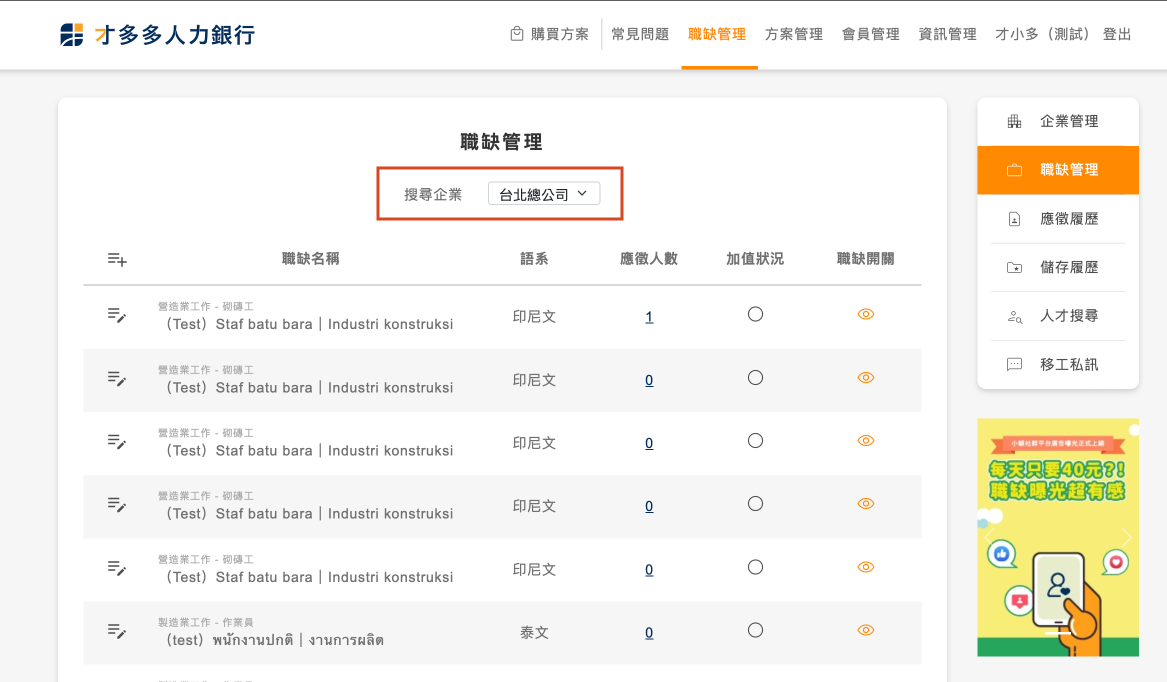1167x682 pixels.
Task: Click edit icon for the Thai job listing row
Action: coord(117,631)
